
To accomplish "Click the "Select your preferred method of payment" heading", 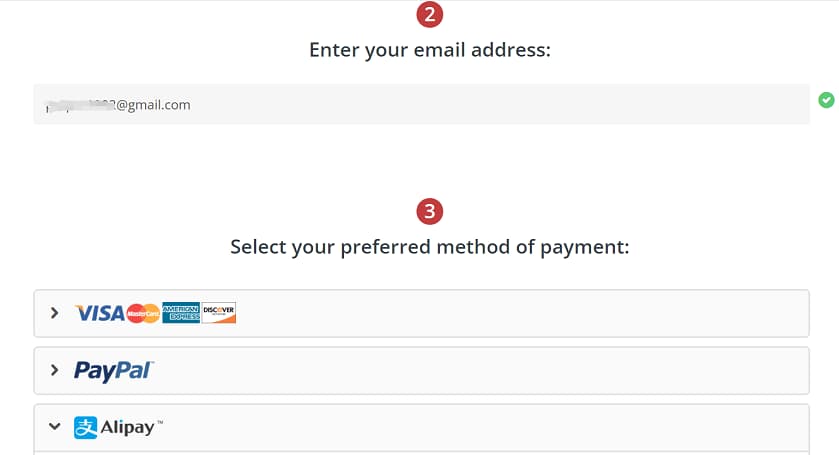I will point(430,246).
